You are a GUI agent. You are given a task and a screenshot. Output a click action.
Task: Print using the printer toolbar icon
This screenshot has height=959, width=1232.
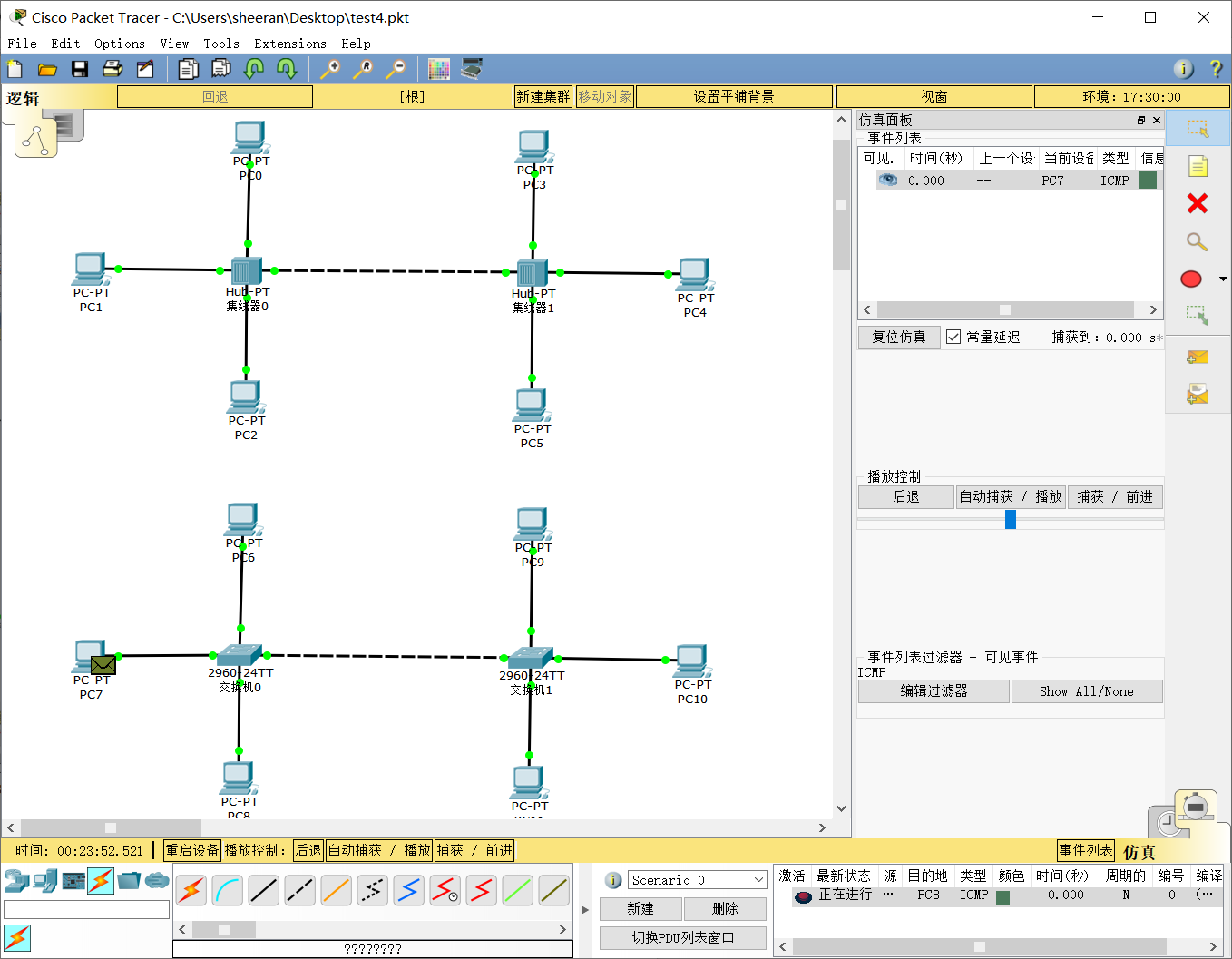point(112,69)
